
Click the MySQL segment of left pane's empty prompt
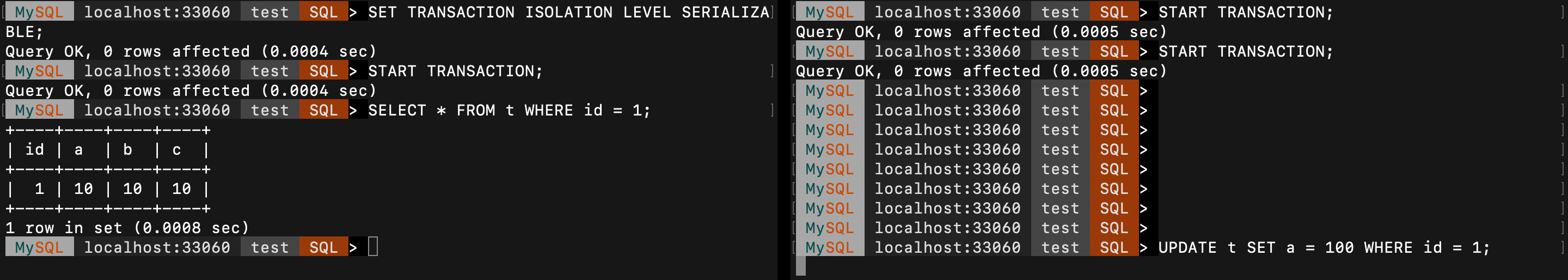pyautogui.click(x=40, y=247)
